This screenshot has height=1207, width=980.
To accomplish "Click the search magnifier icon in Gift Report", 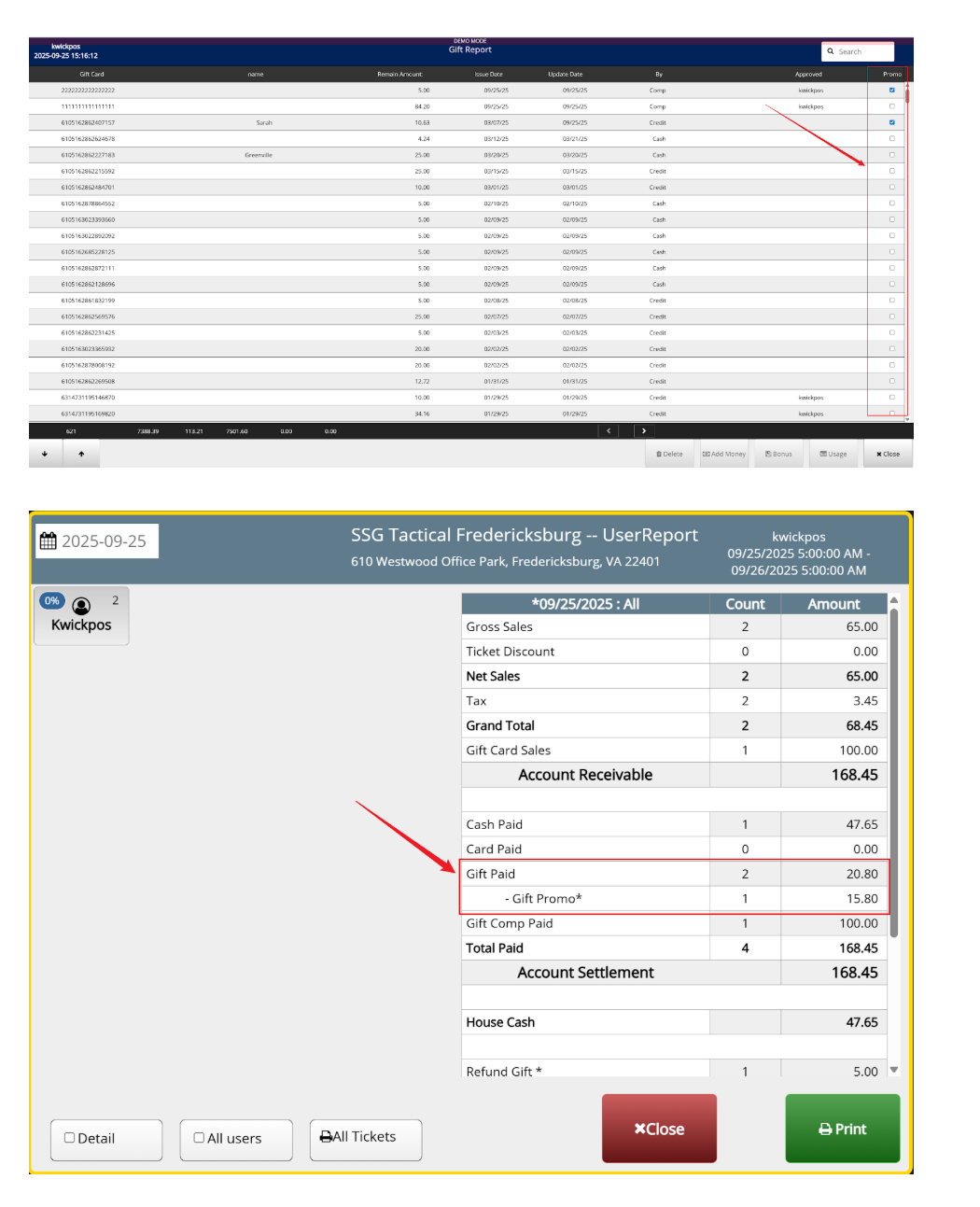I will (x=831, y=51).
